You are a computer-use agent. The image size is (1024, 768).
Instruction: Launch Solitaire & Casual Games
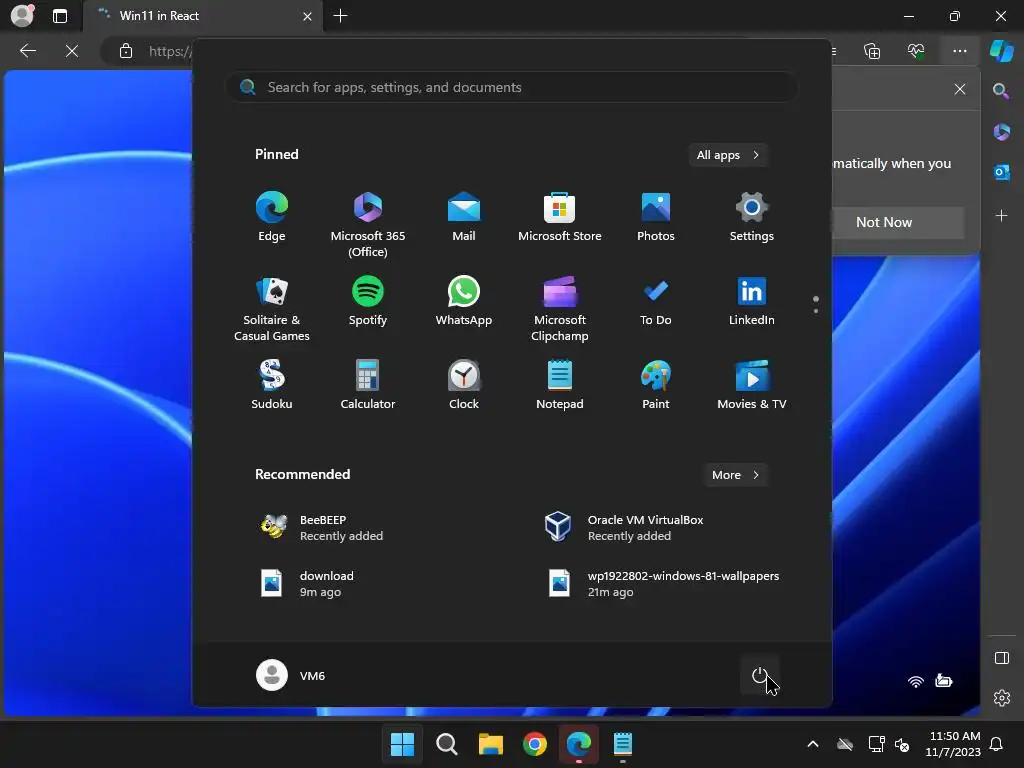[x=272, y=308]
